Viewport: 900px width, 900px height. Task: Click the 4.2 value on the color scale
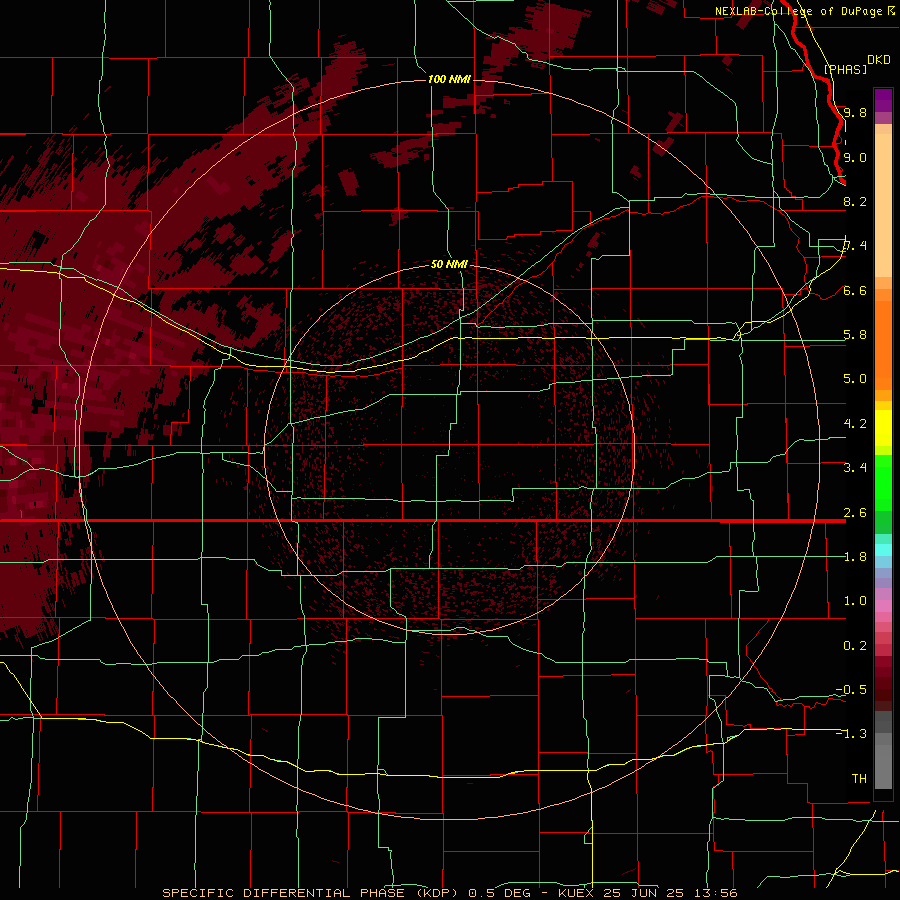(x=855, y=424)
